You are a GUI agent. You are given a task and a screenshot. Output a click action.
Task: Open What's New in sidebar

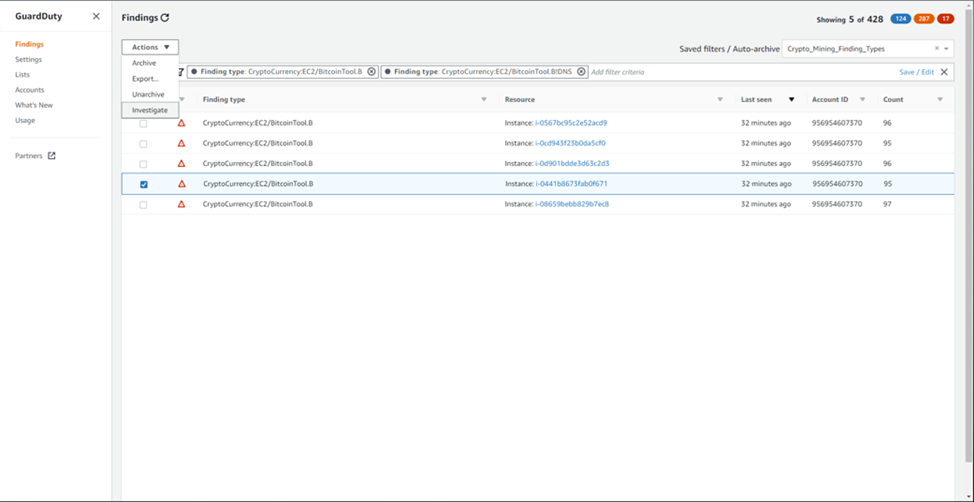34,105
